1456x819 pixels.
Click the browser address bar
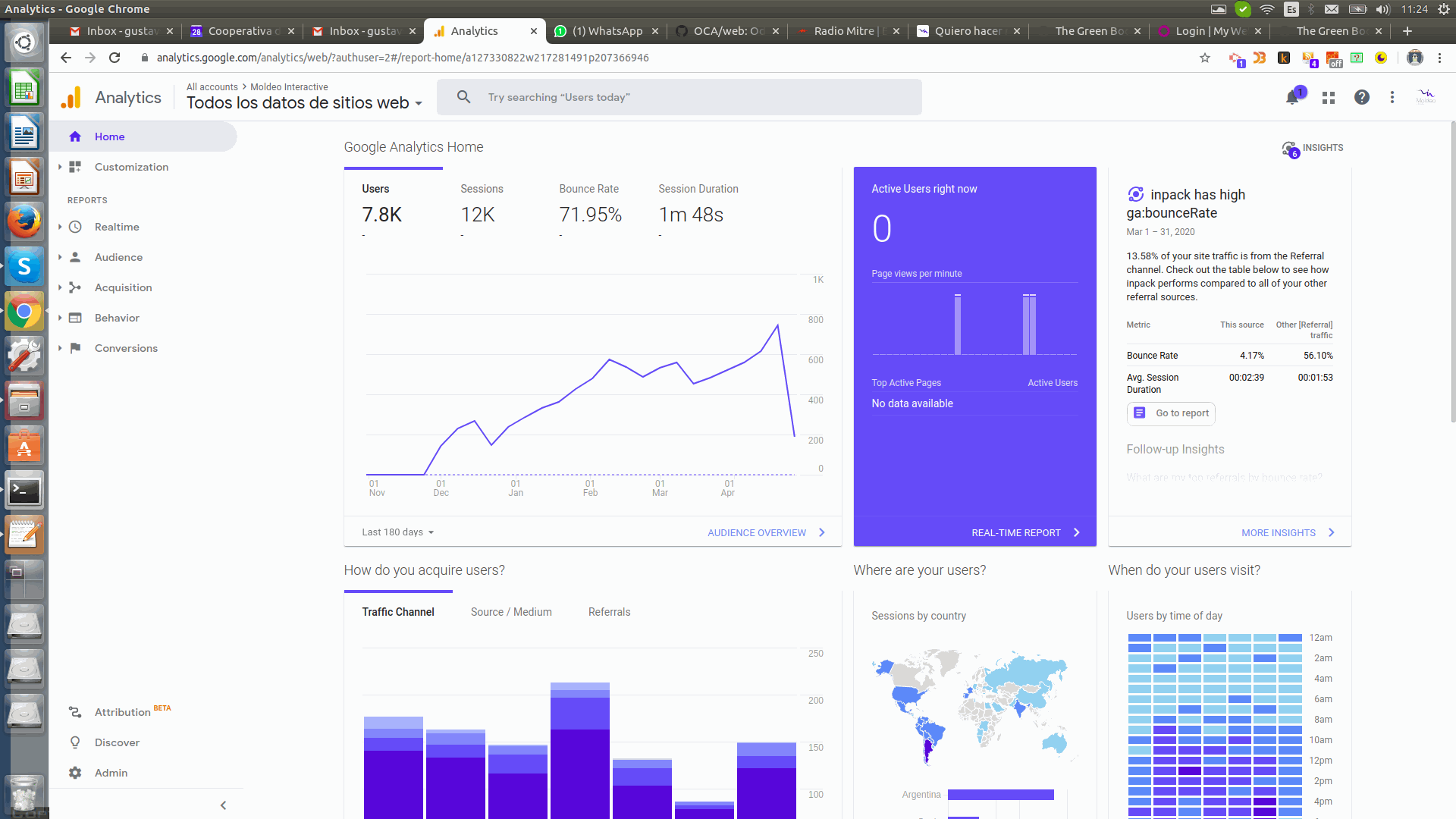pos(667,58)
